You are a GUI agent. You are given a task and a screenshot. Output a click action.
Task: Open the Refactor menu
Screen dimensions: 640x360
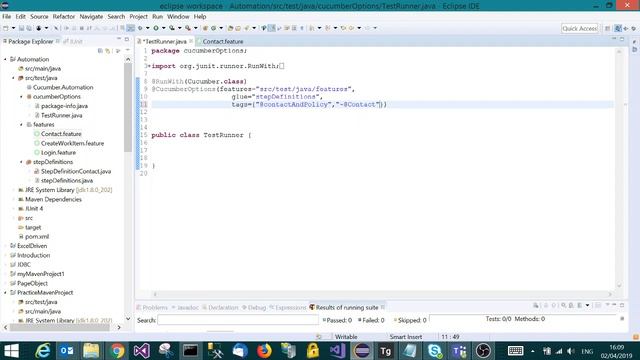64,17
